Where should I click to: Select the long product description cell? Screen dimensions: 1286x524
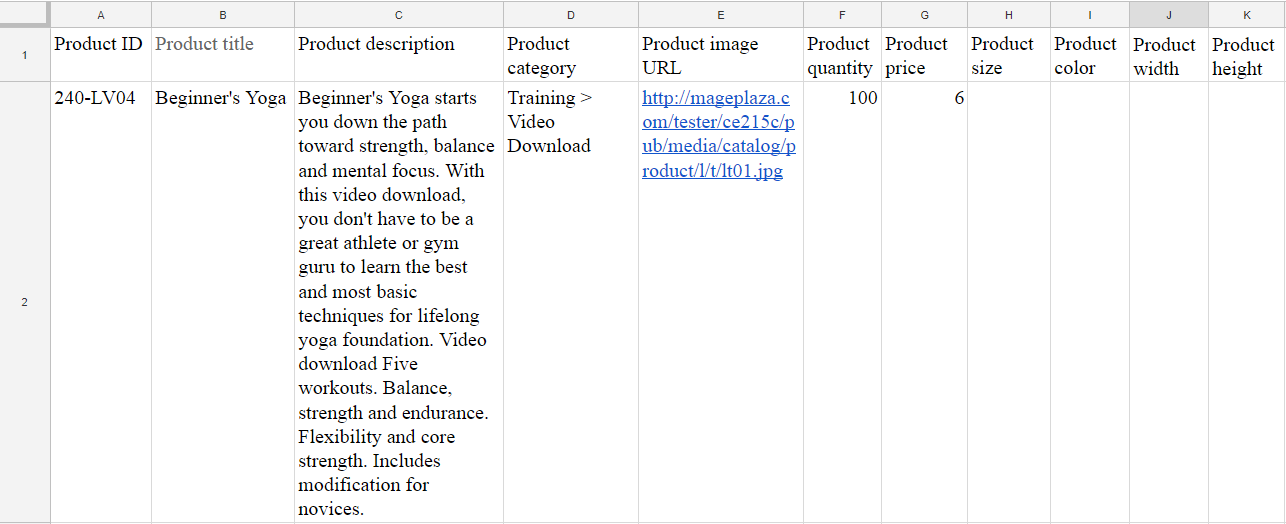click(x=399, y=302)
